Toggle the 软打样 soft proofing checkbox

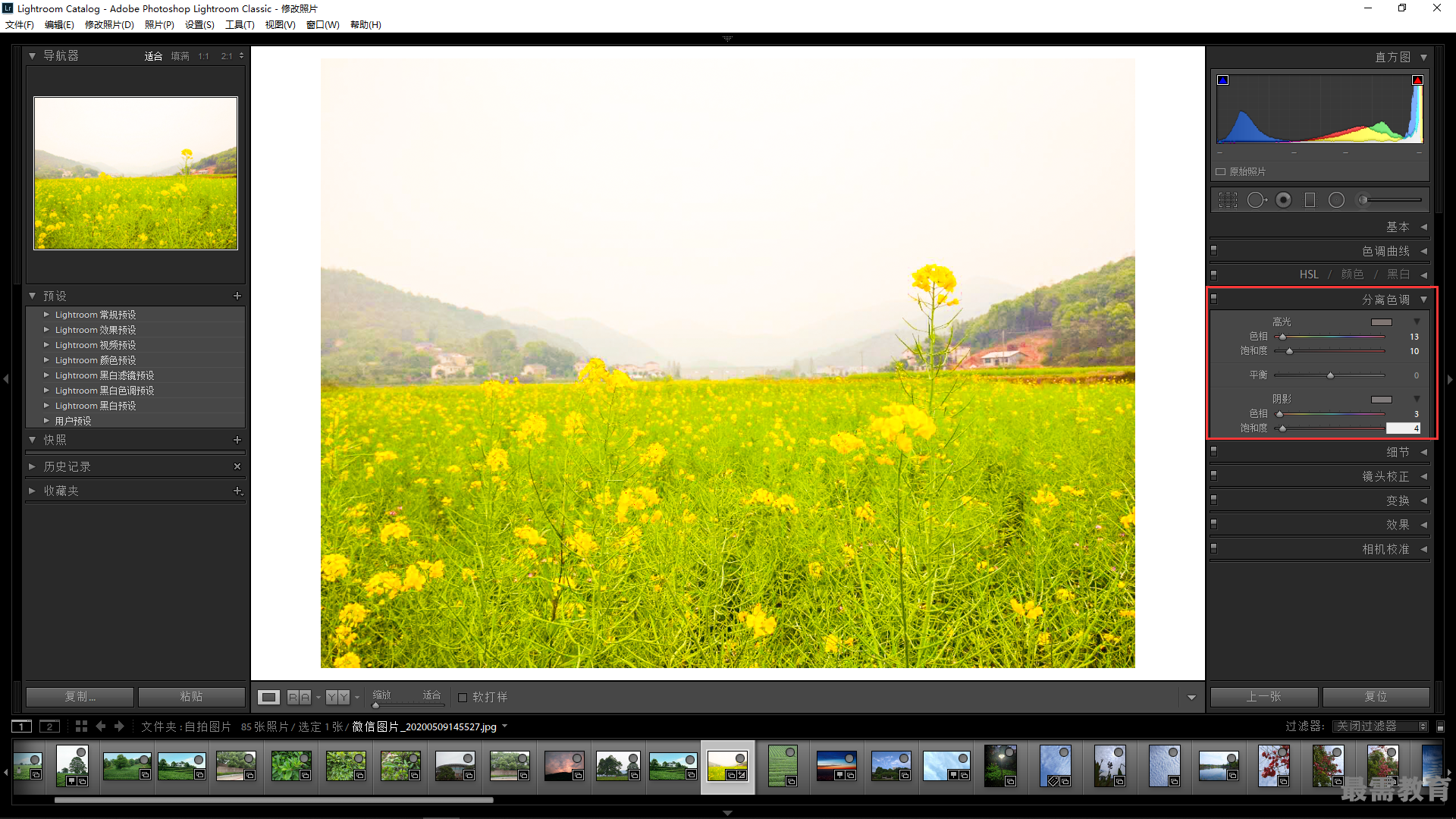(x=463, y=698)
